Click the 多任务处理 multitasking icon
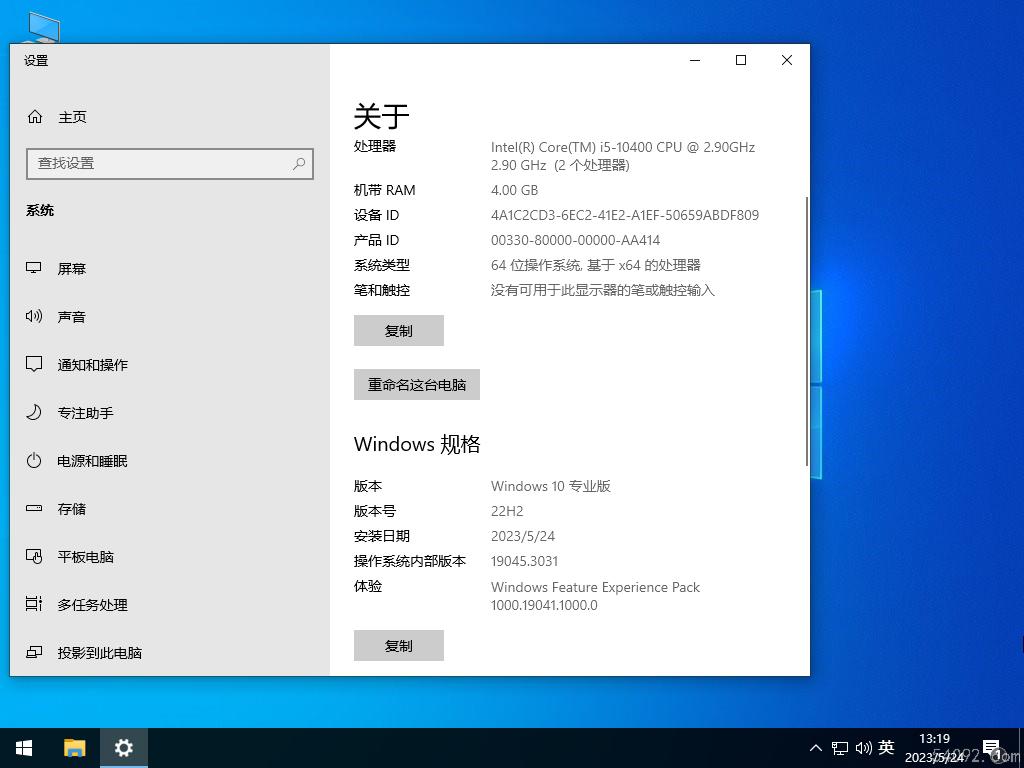The image size is (1024, 768). tap(34, 604)
